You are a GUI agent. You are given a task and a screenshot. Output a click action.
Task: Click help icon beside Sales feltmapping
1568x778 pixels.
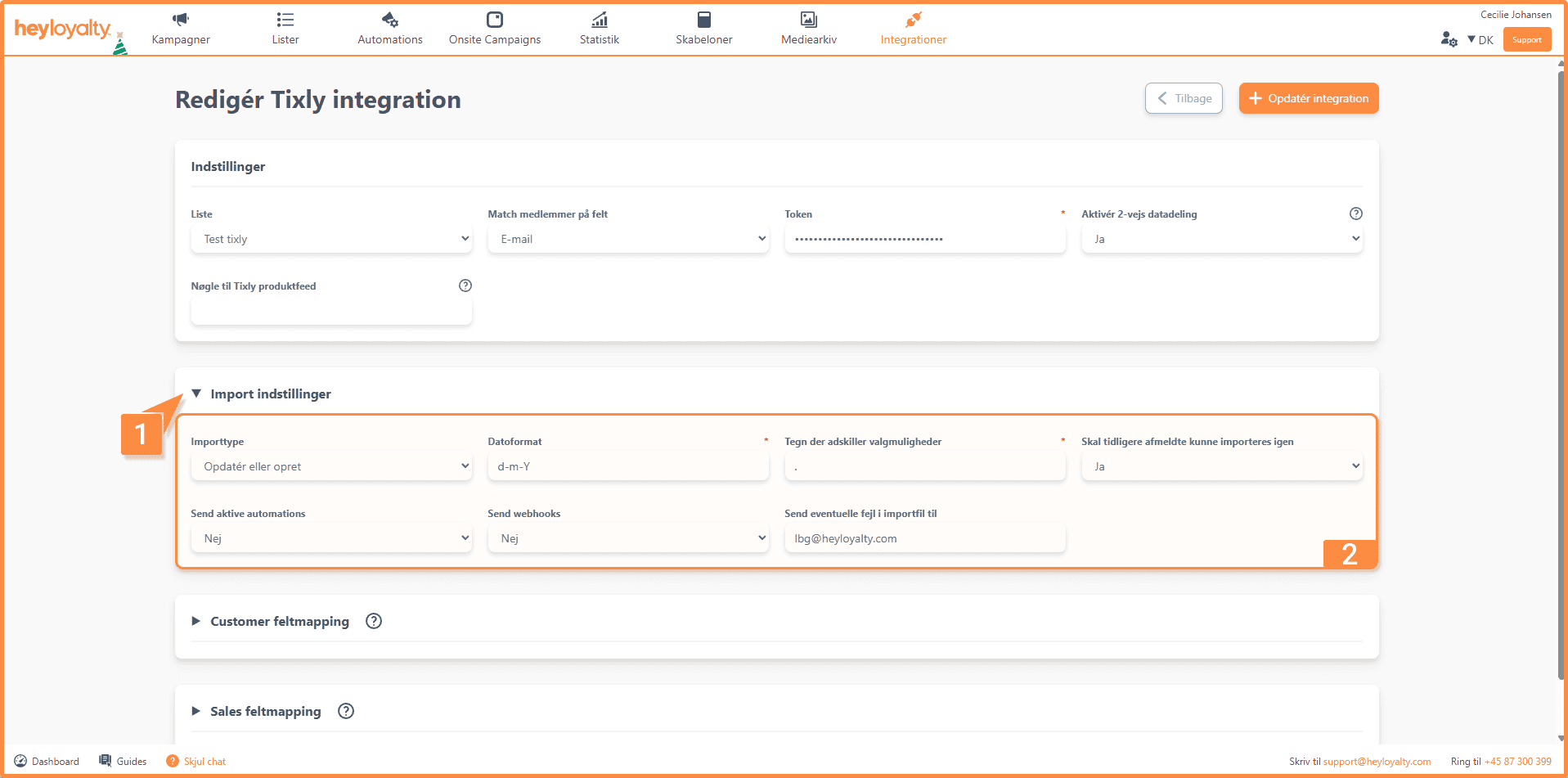pyautogui.click(x=346, y=711)
